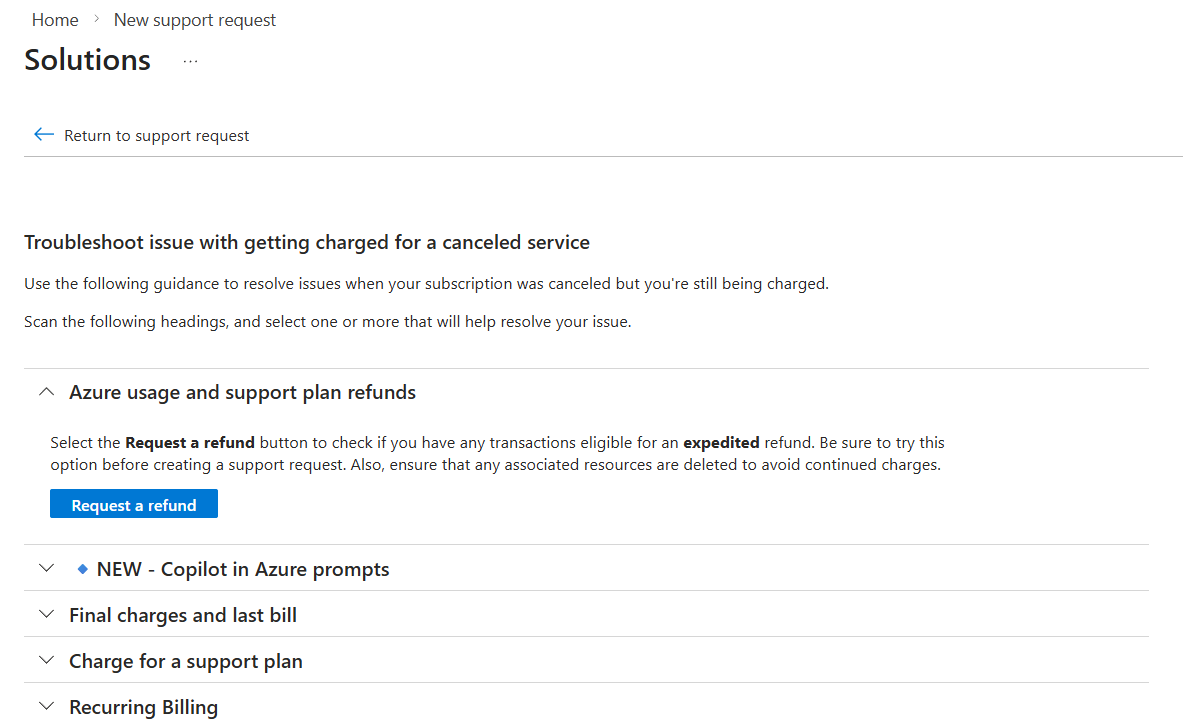Click the back arrow icon

43,135
